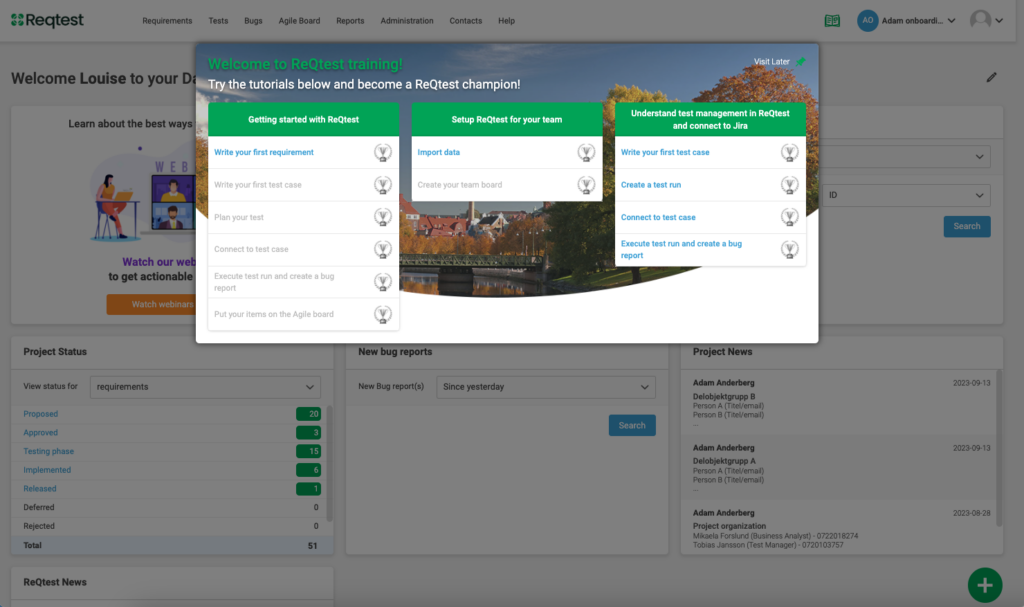The height and width of the screenshot is (607, 1024).
Task: Open the Import data tutorial
Action: click(x=438, y=152)
